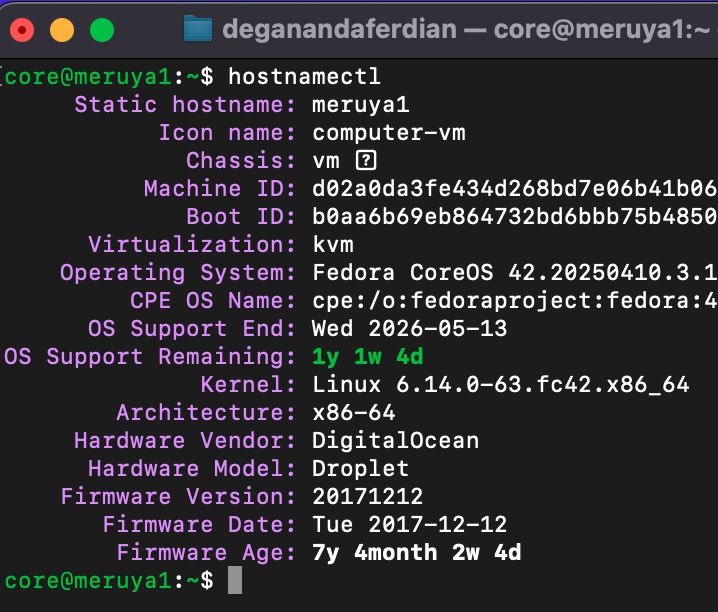Click the OS Support End date value
718x612 pixels.
click(409, 329)
